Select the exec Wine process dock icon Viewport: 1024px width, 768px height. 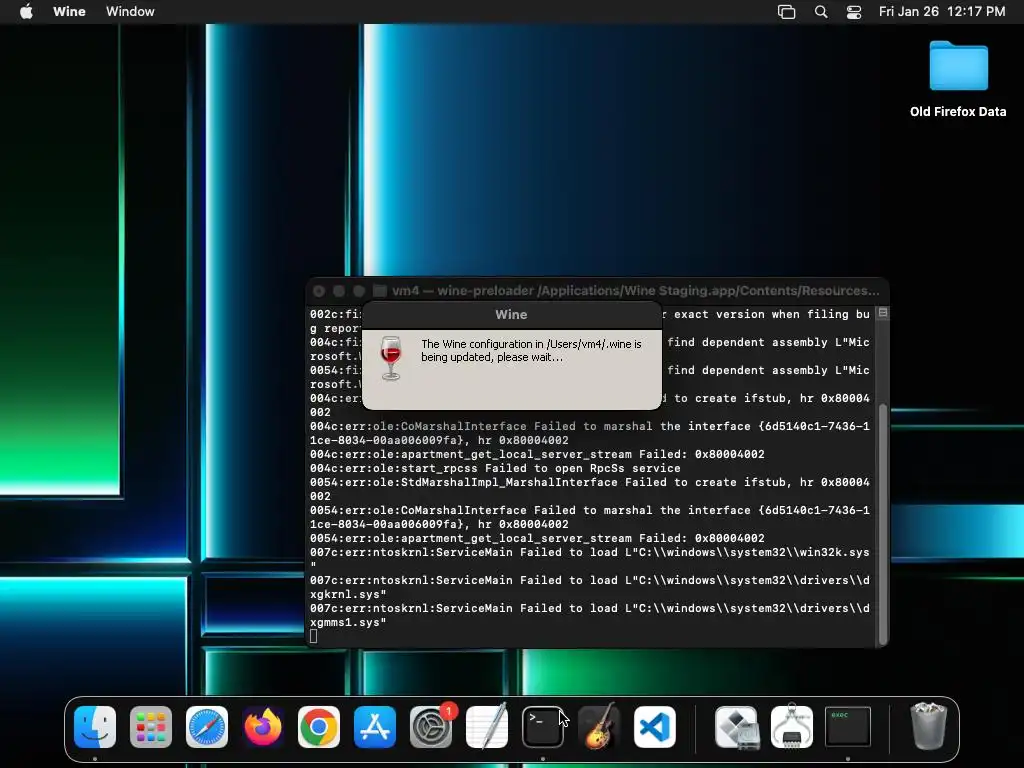[848, 727]
